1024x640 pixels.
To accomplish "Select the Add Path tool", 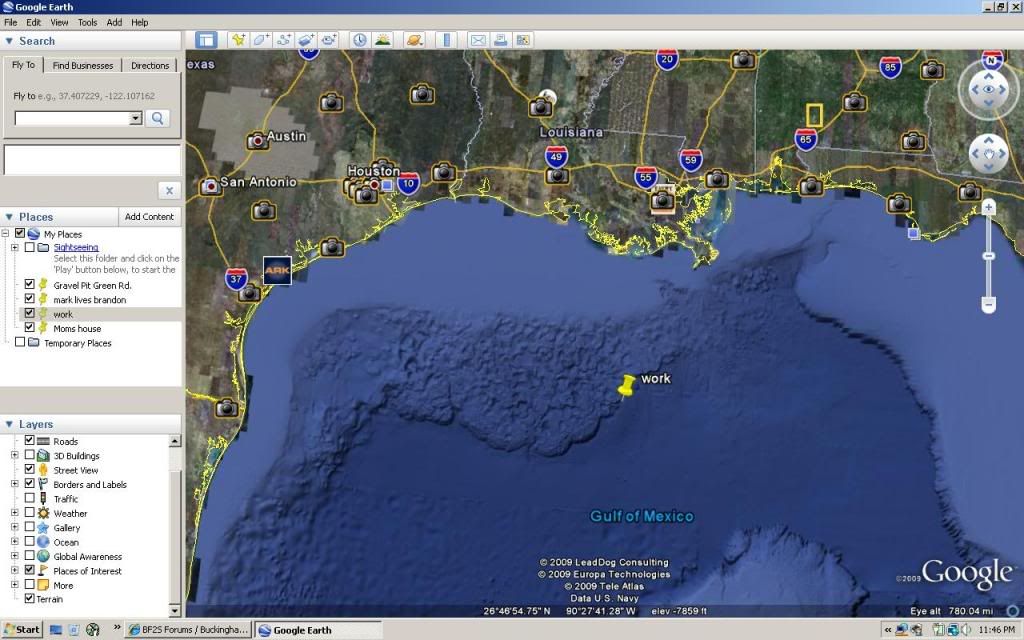I will [x=284, y=40].
